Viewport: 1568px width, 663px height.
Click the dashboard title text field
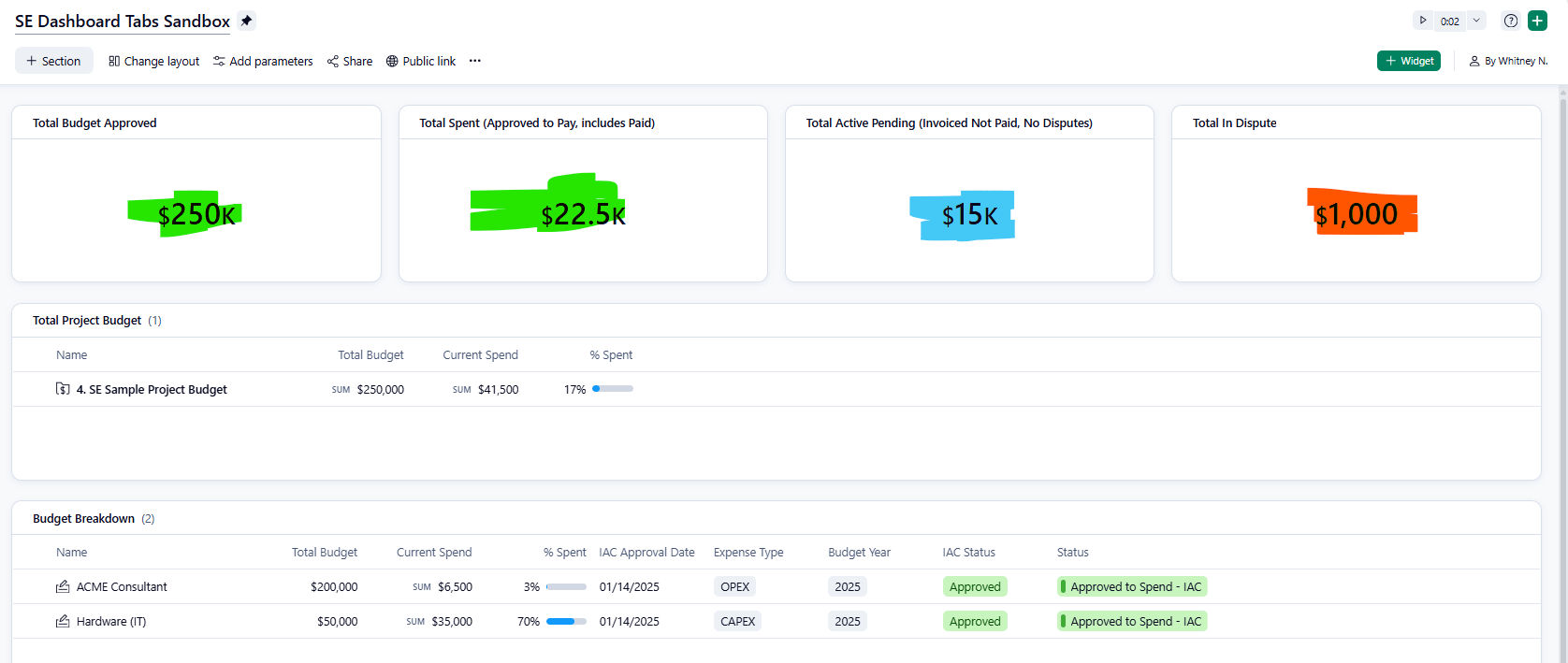[123, 22]
